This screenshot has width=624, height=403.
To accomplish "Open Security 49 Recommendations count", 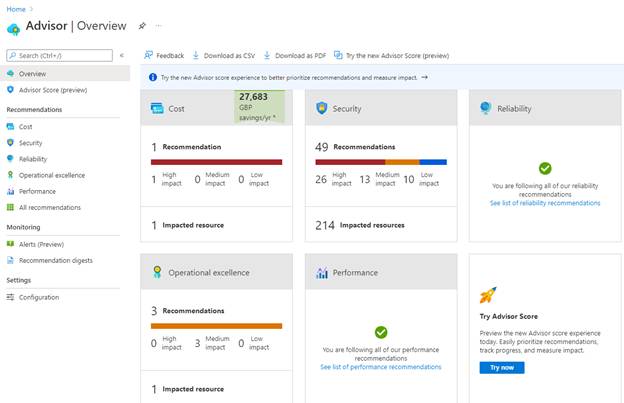I will [x=355, y=147].
